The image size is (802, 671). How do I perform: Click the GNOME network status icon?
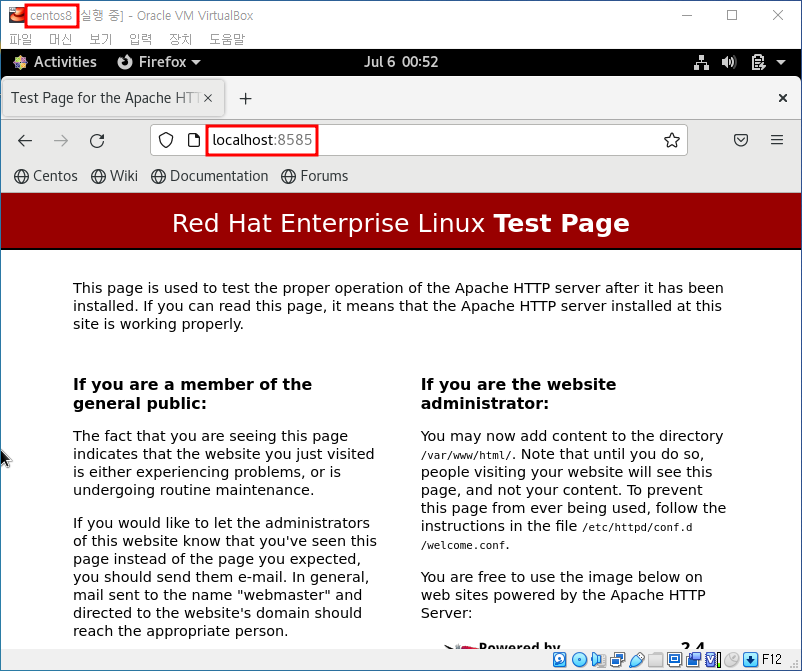click(x=701, y=62)
